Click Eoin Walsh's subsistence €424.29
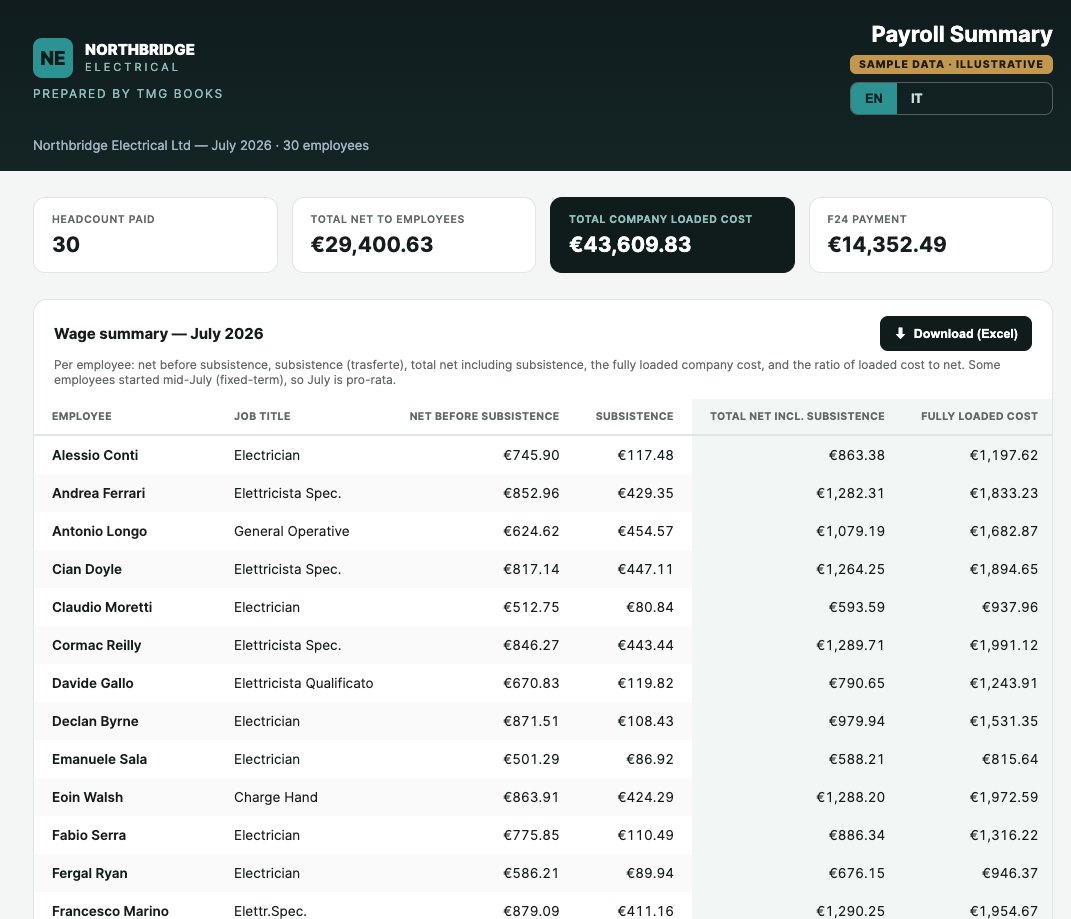The width and height of the screenshot is (1071, 919). click(x=645, y=797)
